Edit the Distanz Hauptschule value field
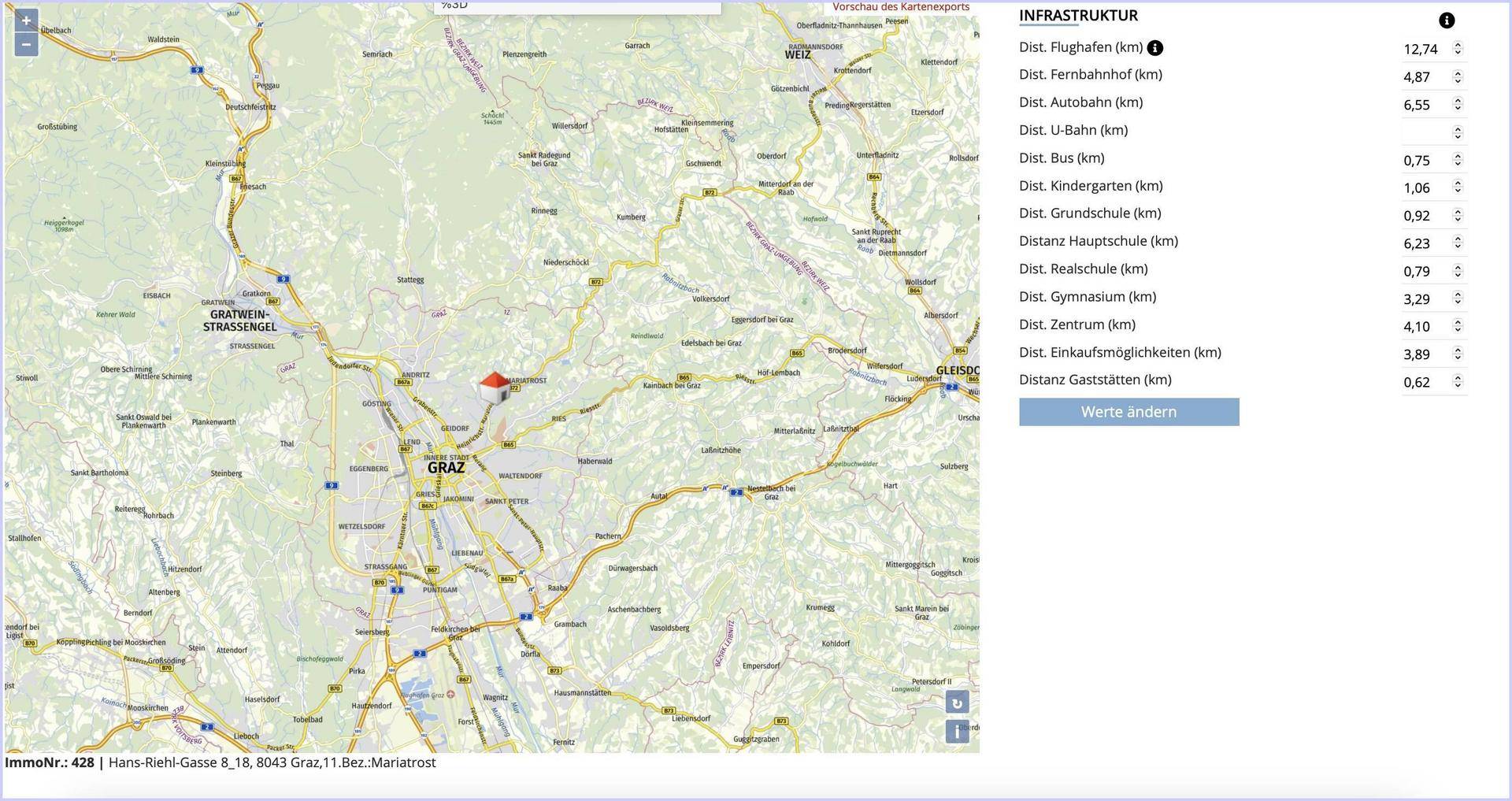Viewport: 1512px width, 801px height. (x=1424, y=244)
